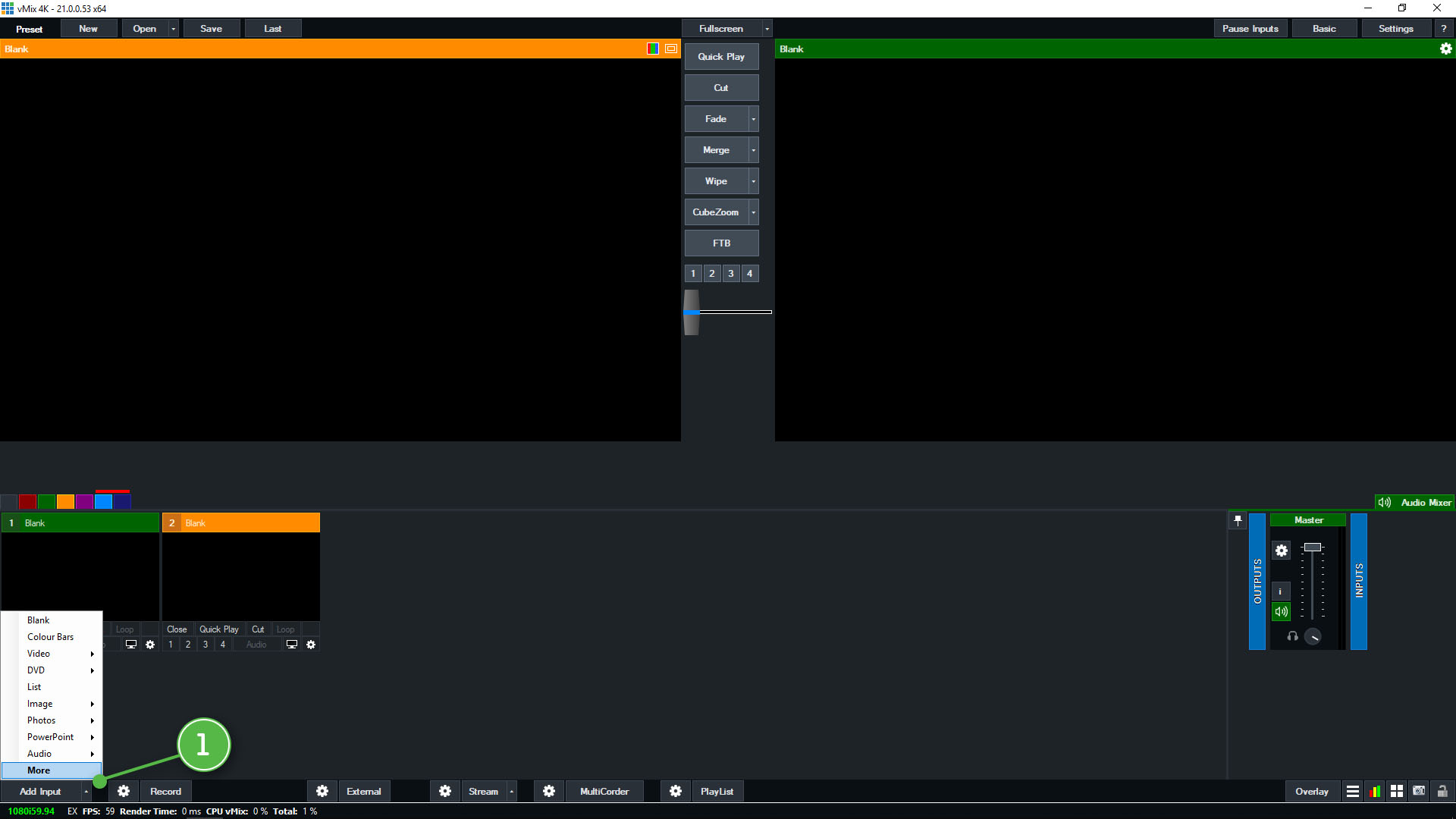
Task: Open settings gear for input 1
Action: pos(150,645)
